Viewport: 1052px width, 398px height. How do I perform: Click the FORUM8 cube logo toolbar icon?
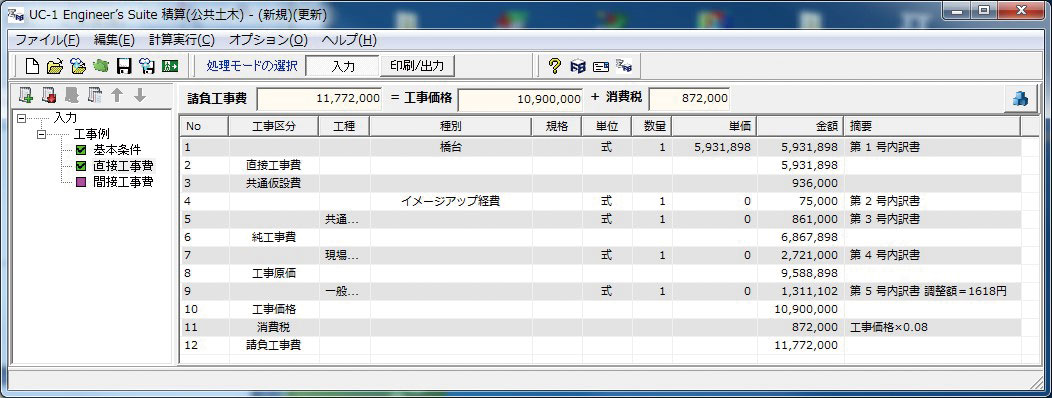[x=578, y=66]
